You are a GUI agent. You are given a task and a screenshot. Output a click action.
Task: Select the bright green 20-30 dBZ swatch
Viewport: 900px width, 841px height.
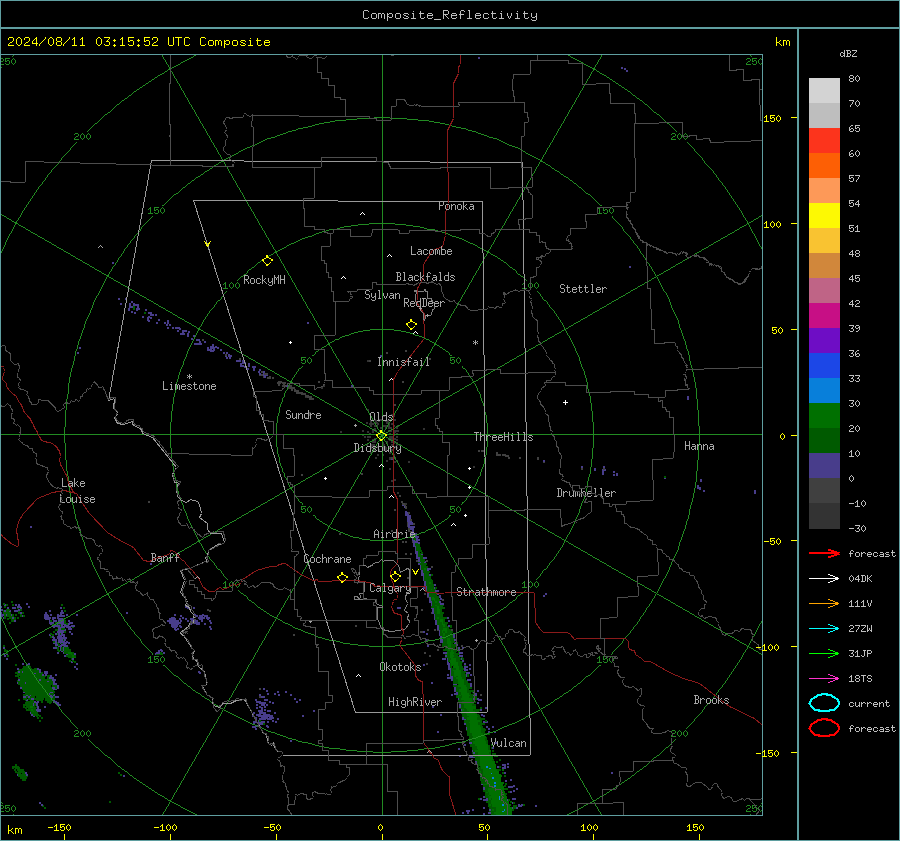click(x=824, y=416)
